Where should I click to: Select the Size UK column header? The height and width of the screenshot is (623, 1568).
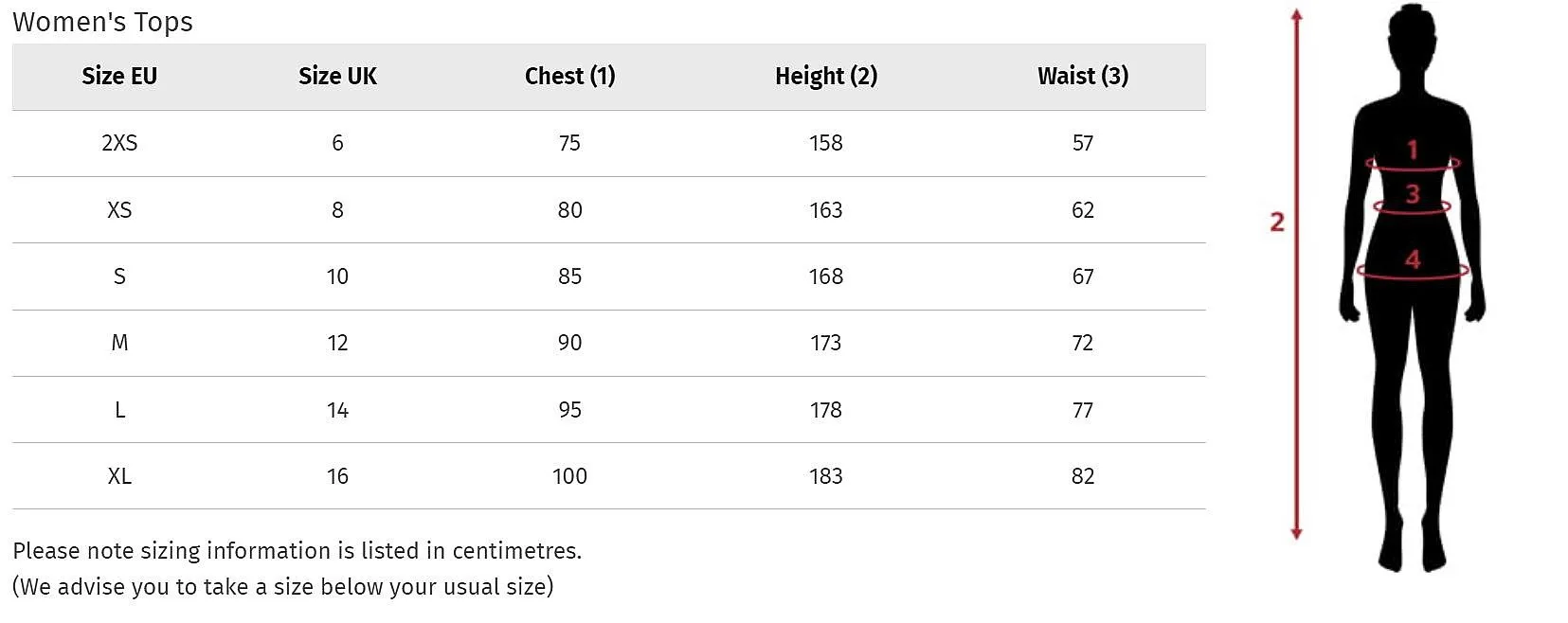[337, 76]
